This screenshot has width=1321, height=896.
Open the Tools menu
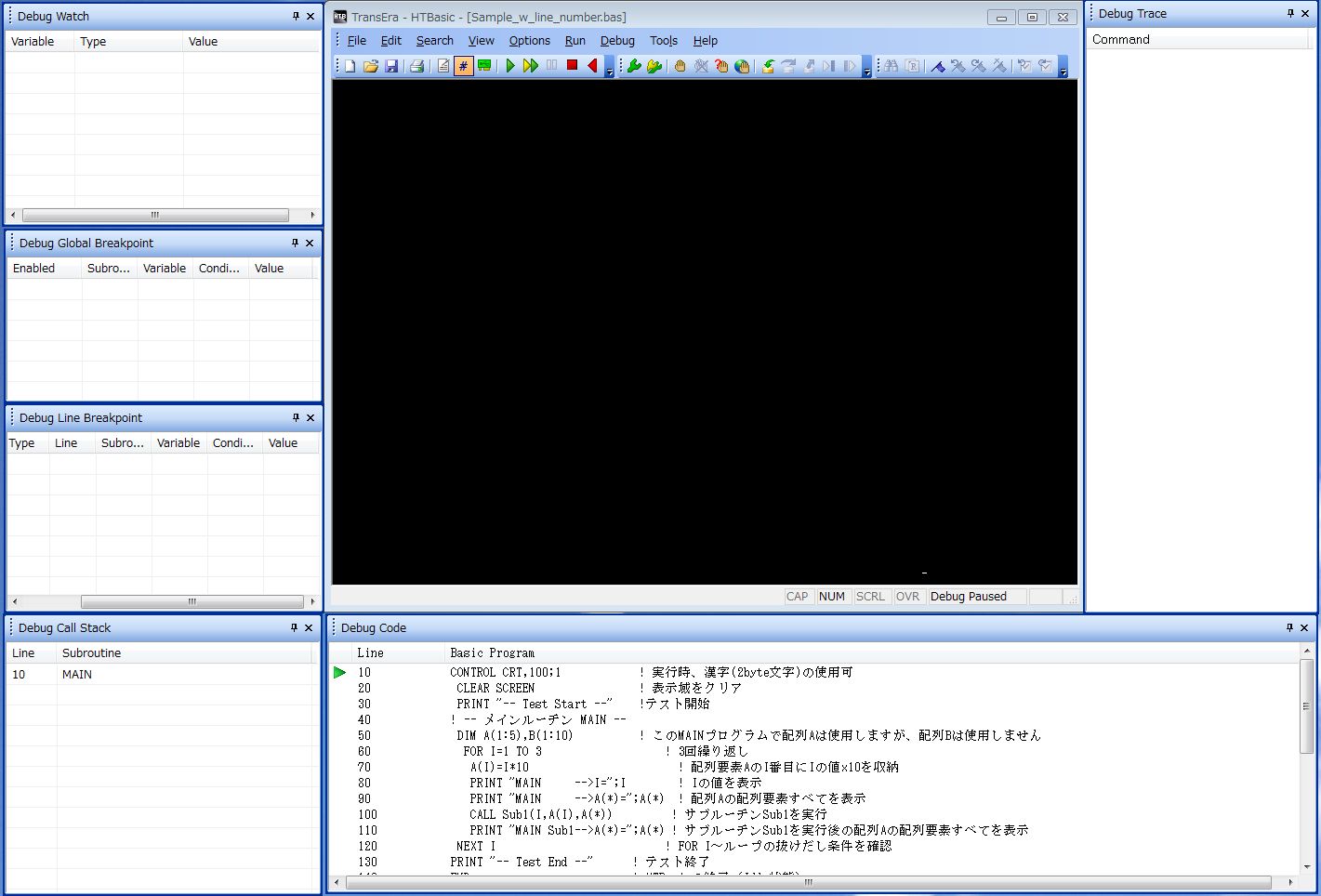coord(664,40)
